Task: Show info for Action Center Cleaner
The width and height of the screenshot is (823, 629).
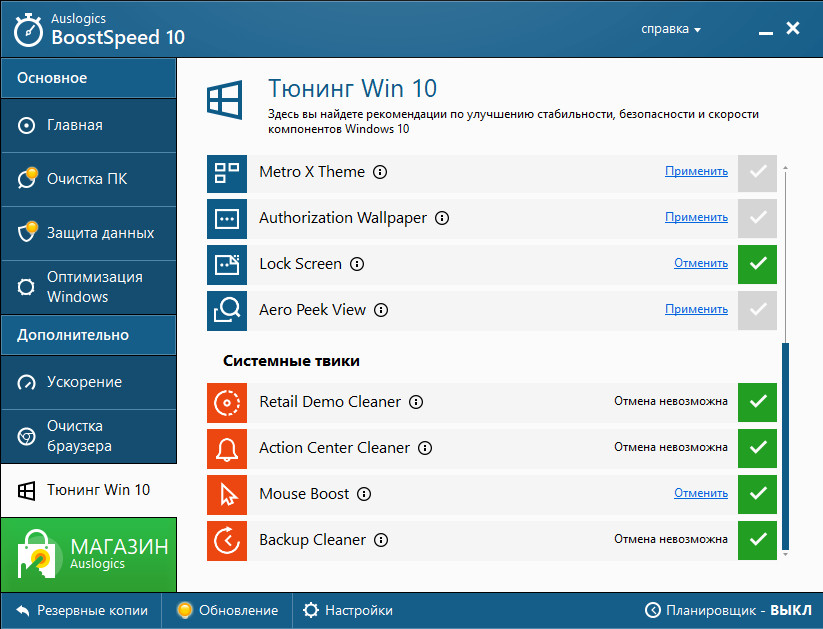Action: [425, 448]
